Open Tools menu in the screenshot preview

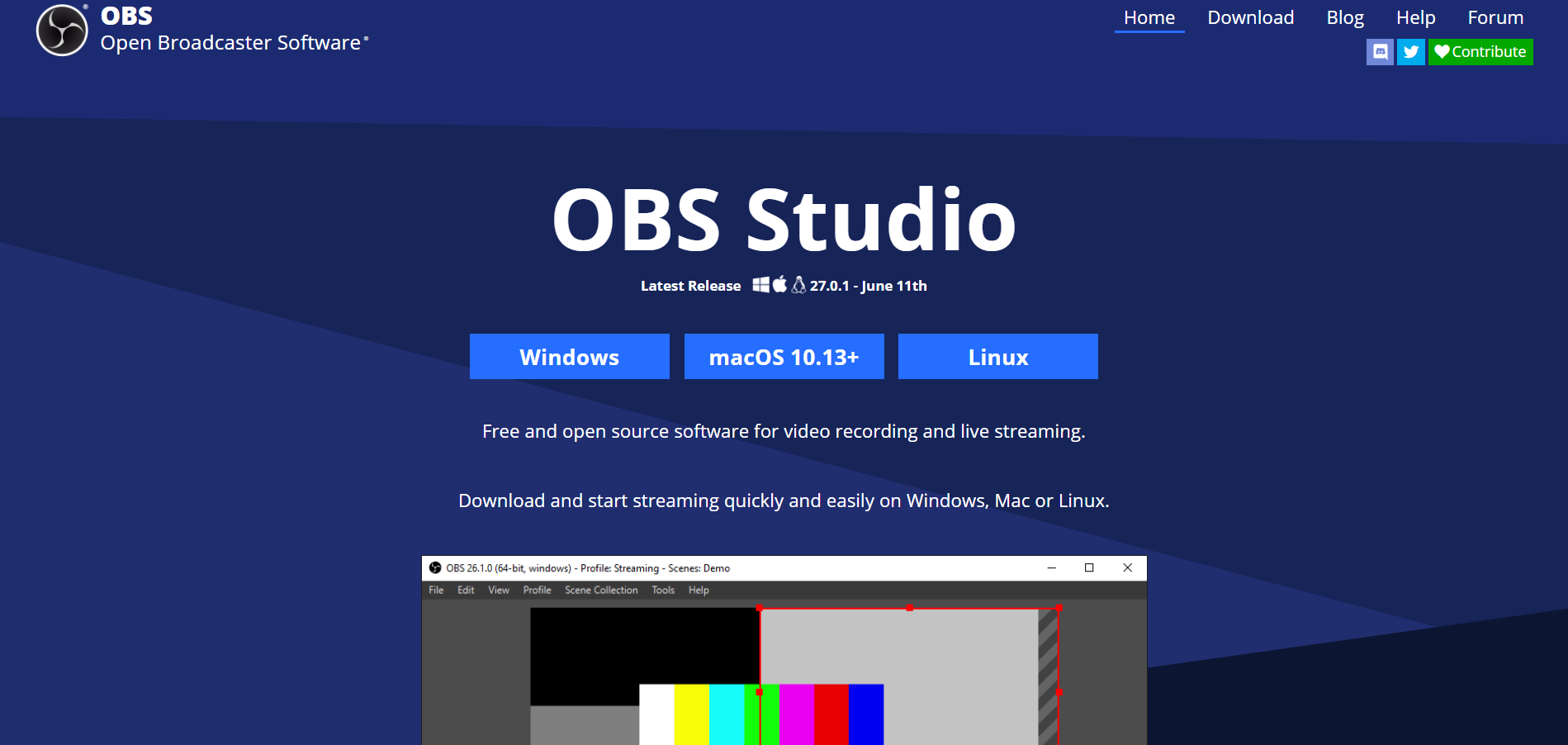point(663,590)
